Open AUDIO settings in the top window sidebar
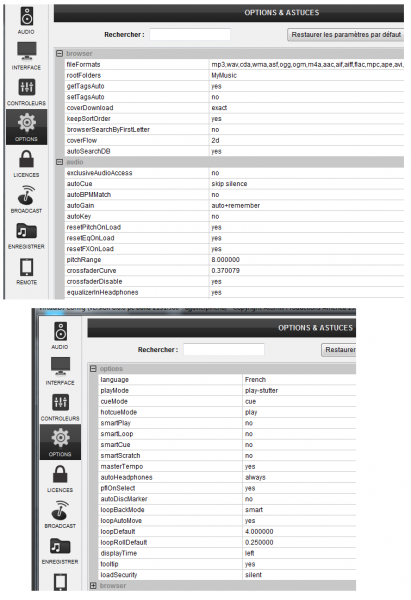 tap(26, 21)
